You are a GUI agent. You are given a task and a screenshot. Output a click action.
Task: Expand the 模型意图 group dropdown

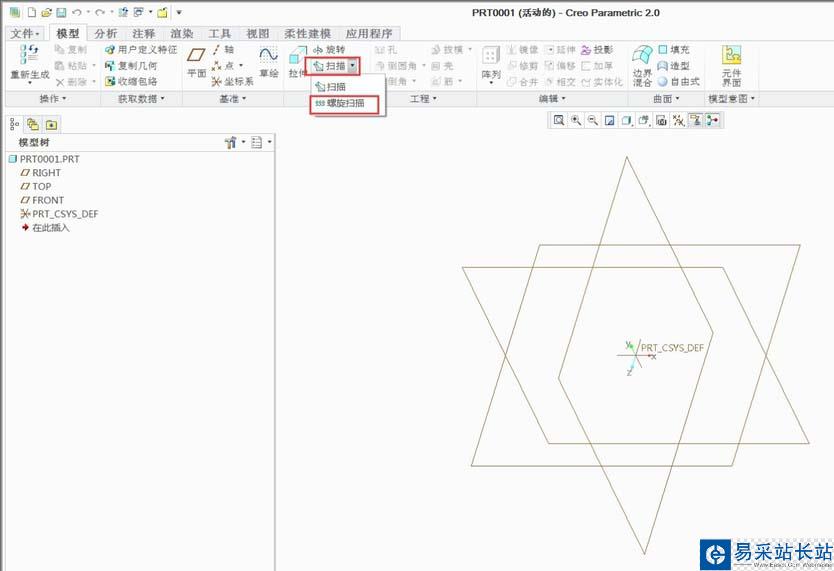(x=732, y=98)
